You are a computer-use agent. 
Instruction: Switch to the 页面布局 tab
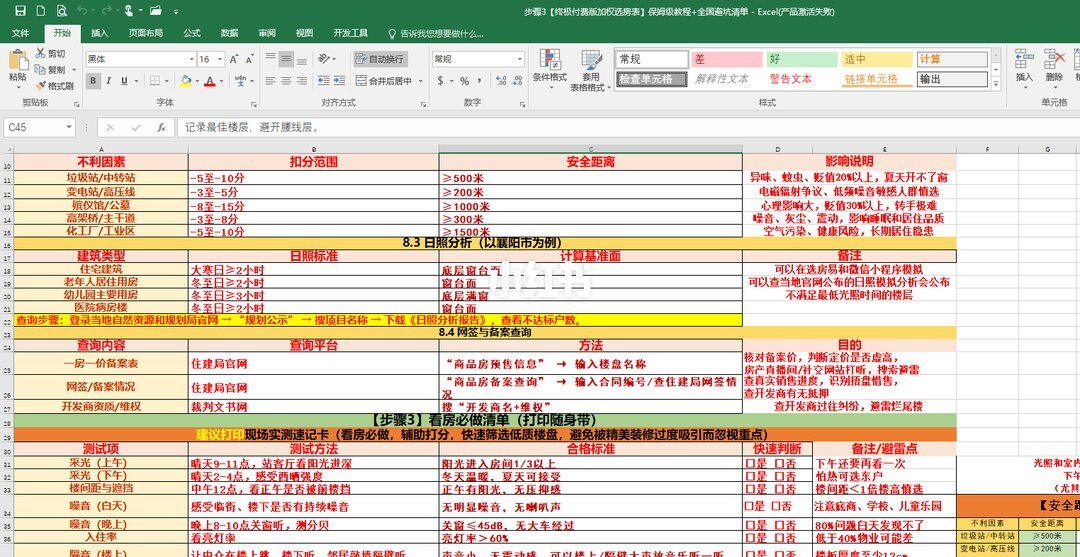coord(146,33)
